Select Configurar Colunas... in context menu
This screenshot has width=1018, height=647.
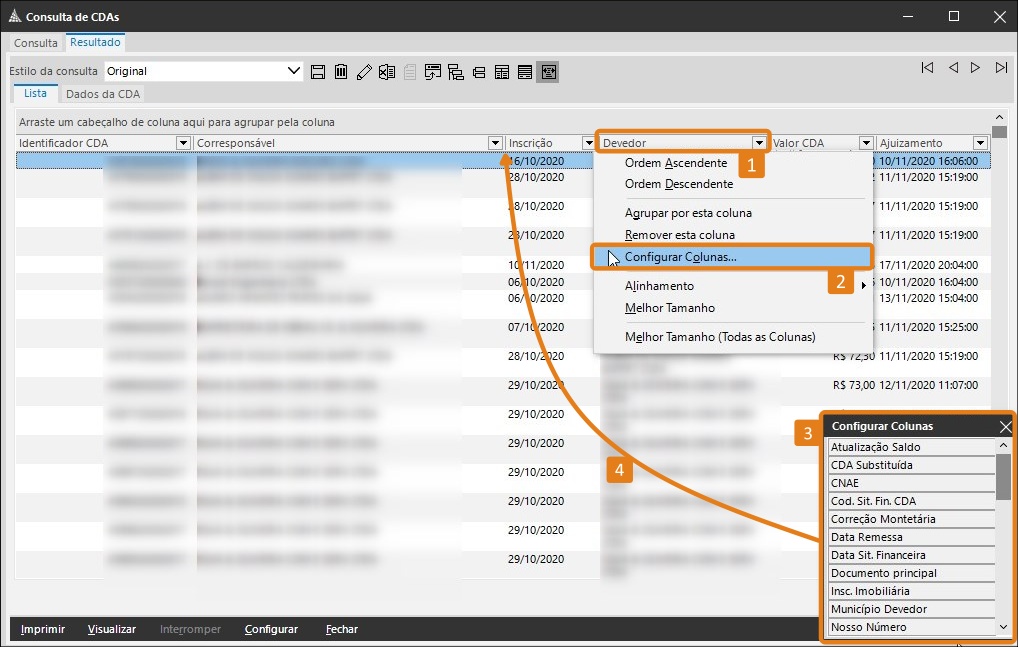[x=680, y=257]
